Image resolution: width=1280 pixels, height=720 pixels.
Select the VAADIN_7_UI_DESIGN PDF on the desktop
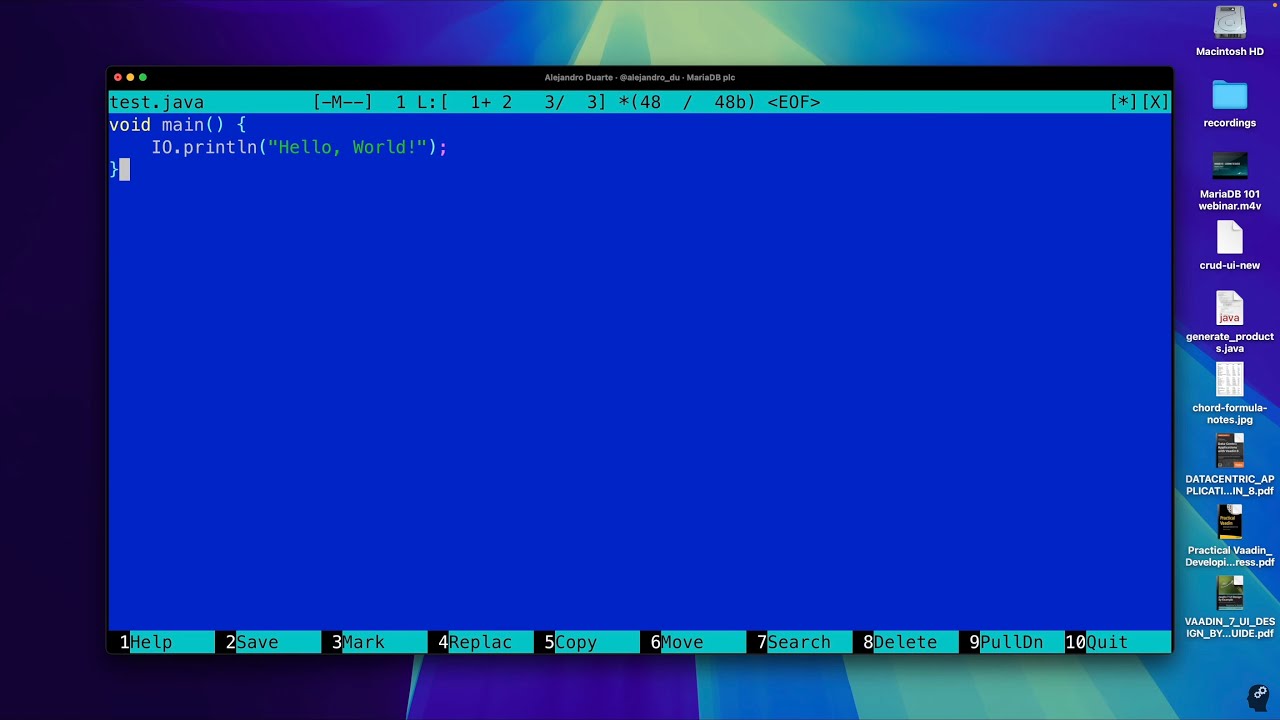(1230, 593)
